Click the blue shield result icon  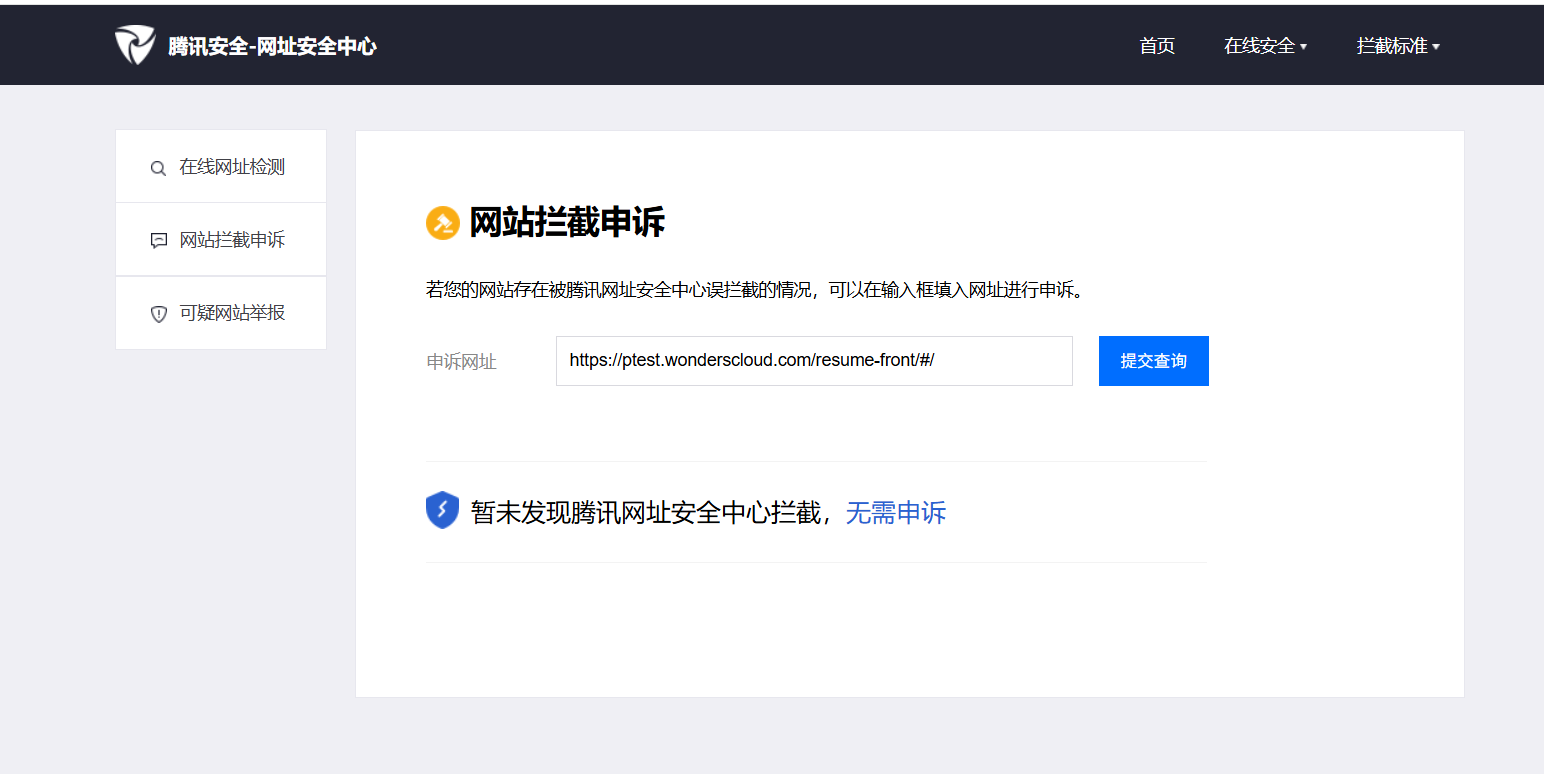point(442,510)
